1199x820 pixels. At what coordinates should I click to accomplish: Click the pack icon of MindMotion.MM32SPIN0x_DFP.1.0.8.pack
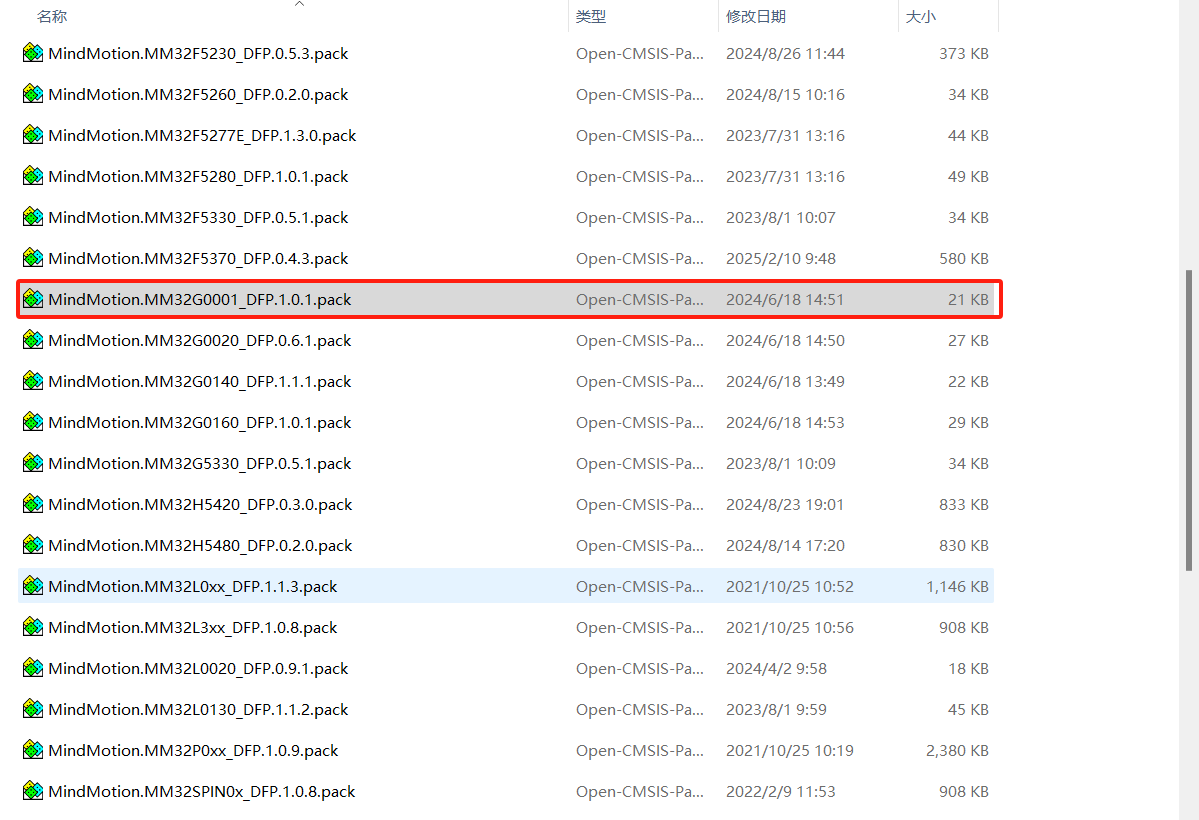click(33, 791)
